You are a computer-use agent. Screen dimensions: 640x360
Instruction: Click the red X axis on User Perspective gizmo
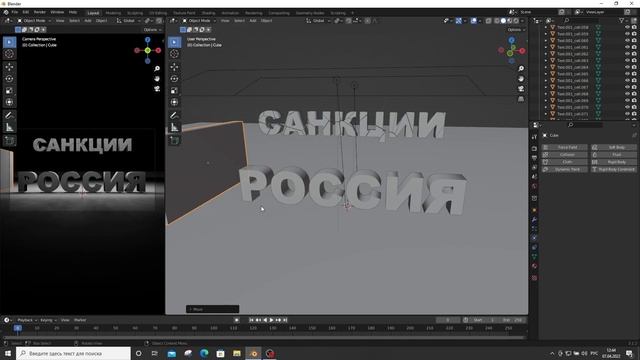(x=522, y=51)
